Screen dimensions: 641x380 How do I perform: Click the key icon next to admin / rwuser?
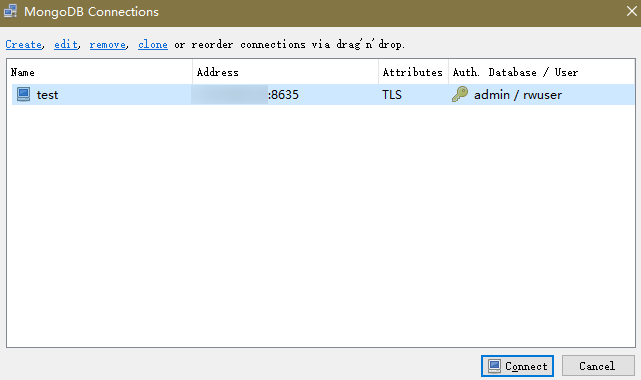point(460,94)
